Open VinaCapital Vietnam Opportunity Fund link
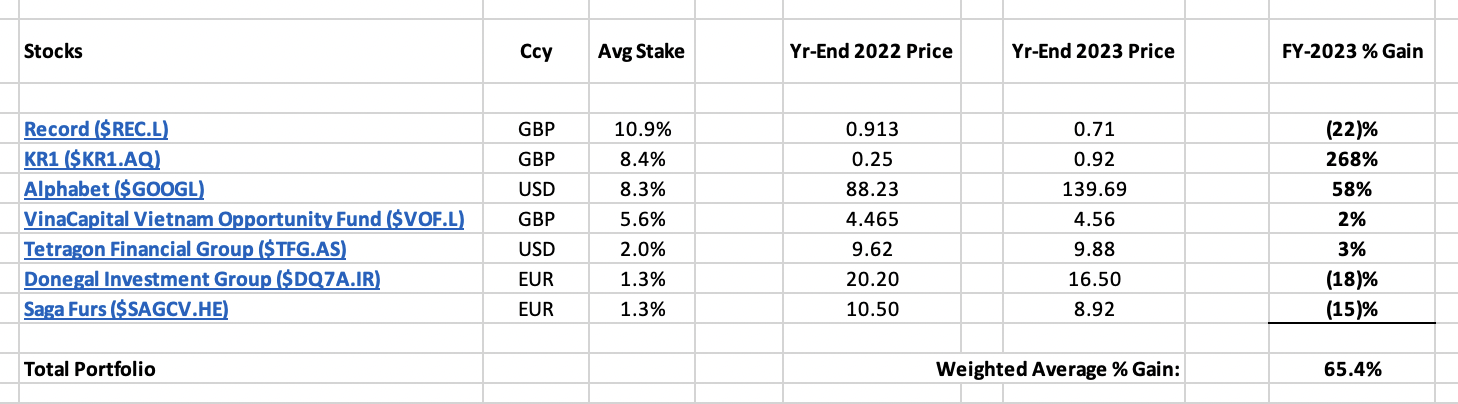Screen dimensions: 1458x404 tap(243, 220)
